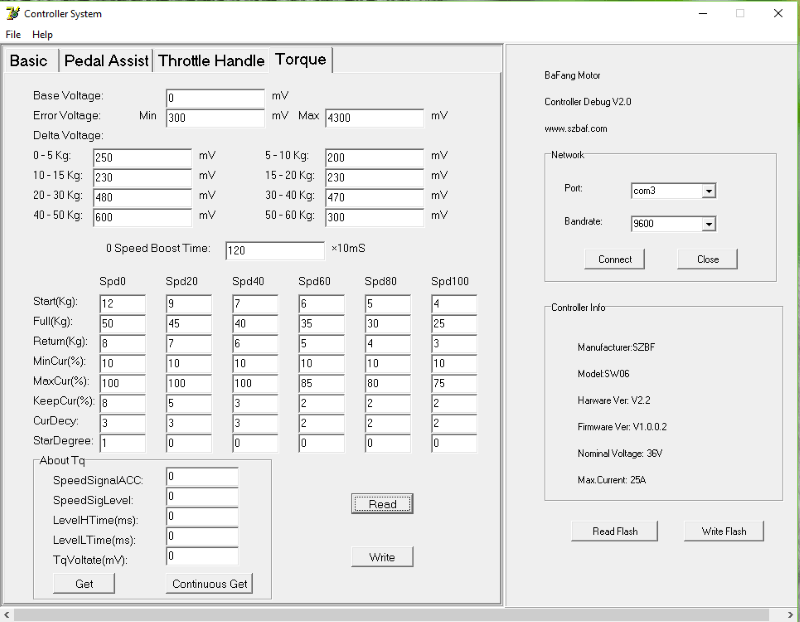Click the 15 - 20 Kg delta voltage field
The image size is (800, 622).
tap(374, 178)
